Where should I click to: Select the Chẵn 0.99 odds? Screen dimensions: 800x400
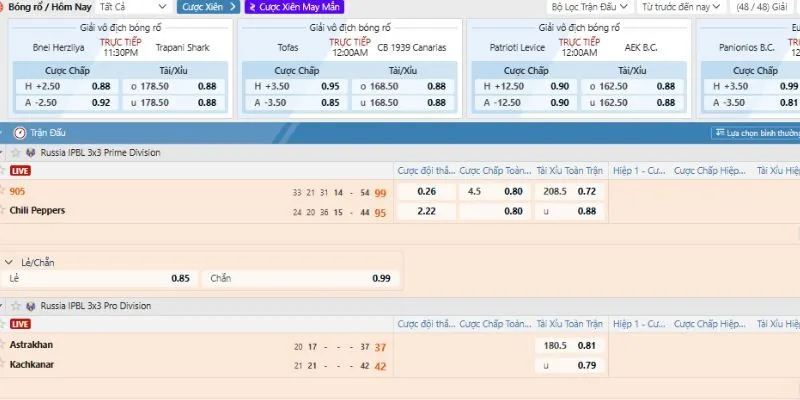300,278
